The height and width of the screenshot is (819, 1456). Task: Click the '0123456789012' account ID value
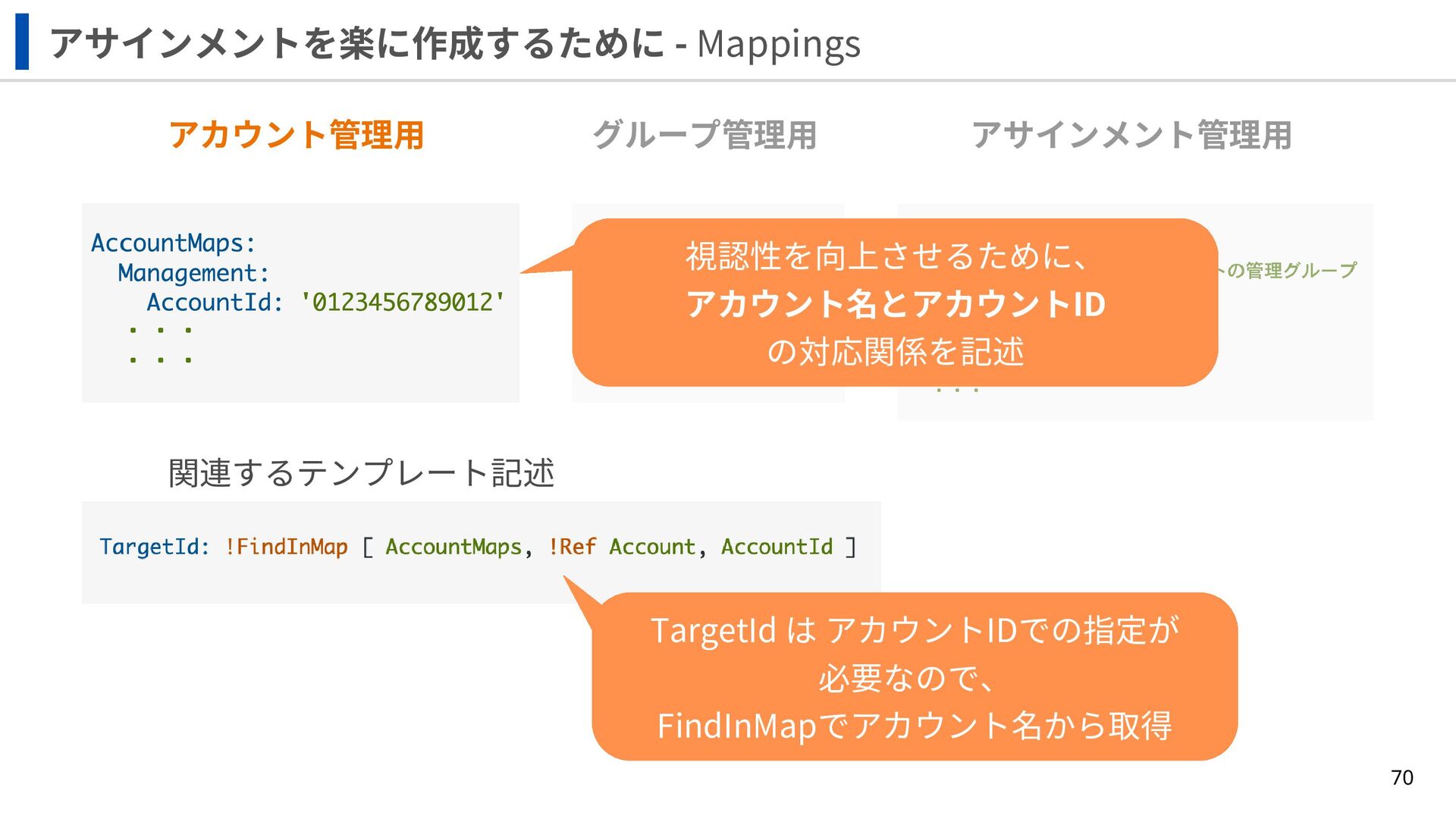[402, 303]
